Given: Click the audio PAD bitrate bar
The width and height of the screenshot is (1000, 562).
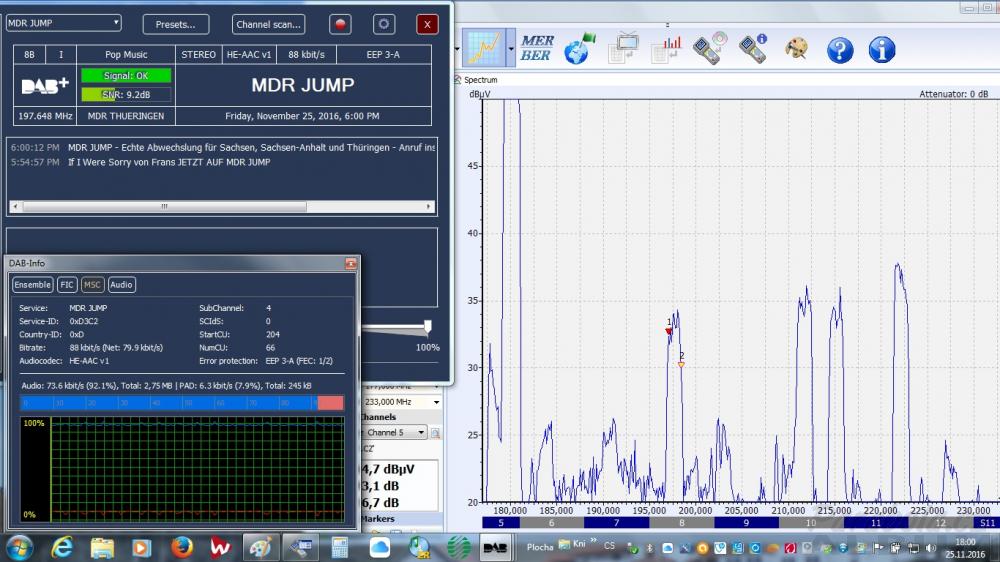Looking at the screenshot, I should [330, 403].
